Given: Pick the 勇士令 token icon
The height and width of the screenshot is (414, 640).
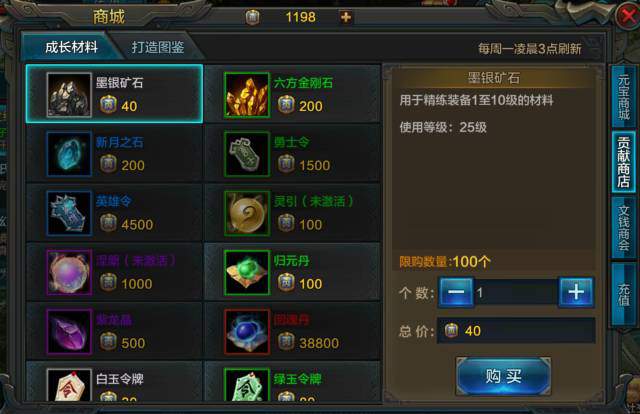Looking at the screenshot, I should coord(247,154).
